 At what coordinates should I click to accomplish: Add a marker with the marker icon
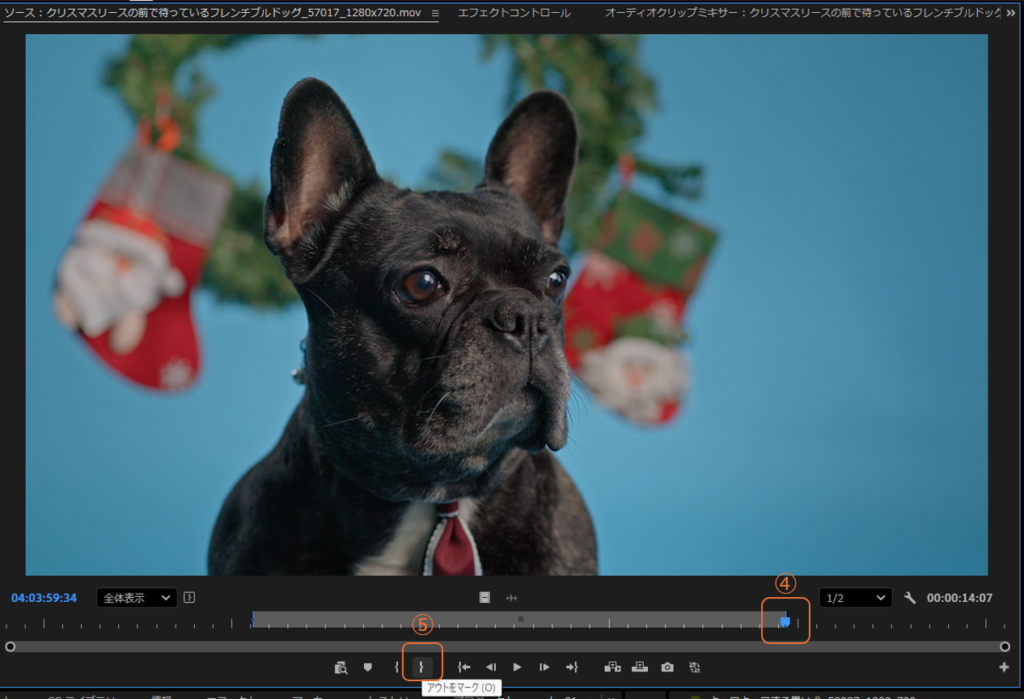(x=367, y=667)
